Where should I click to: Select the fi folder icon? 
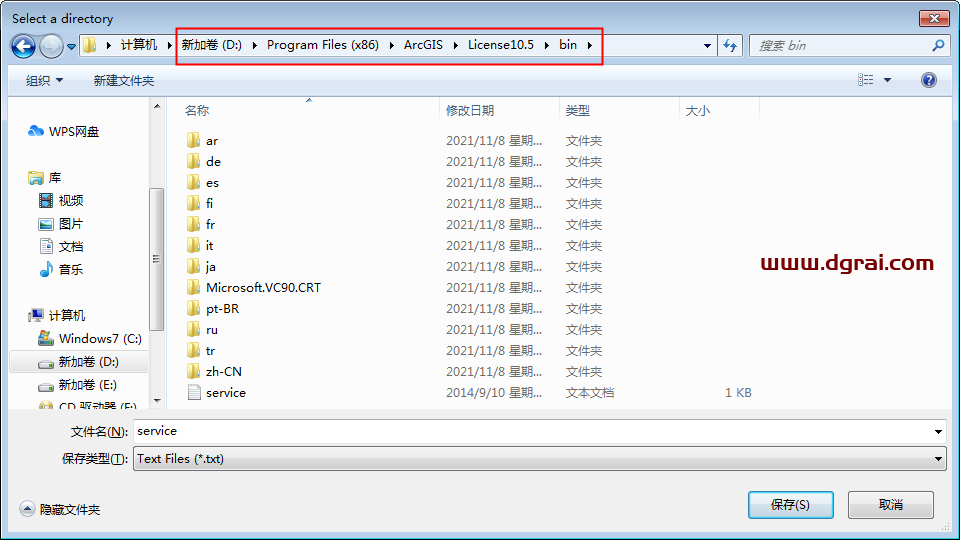coord(193,203)
